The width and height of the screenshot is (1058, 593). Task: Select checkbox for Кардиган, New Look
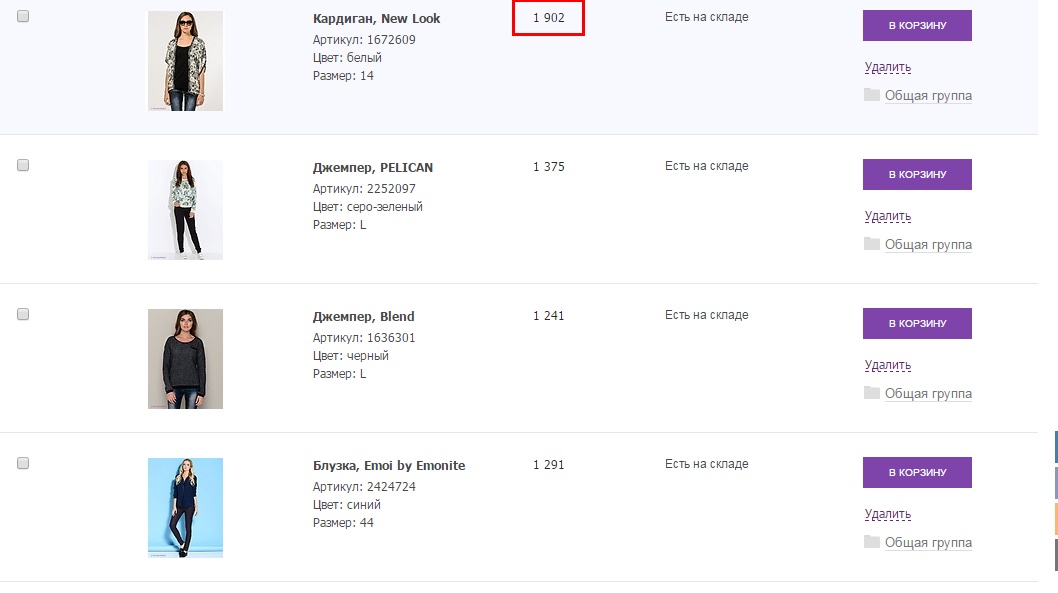click(x=23, y=16)
